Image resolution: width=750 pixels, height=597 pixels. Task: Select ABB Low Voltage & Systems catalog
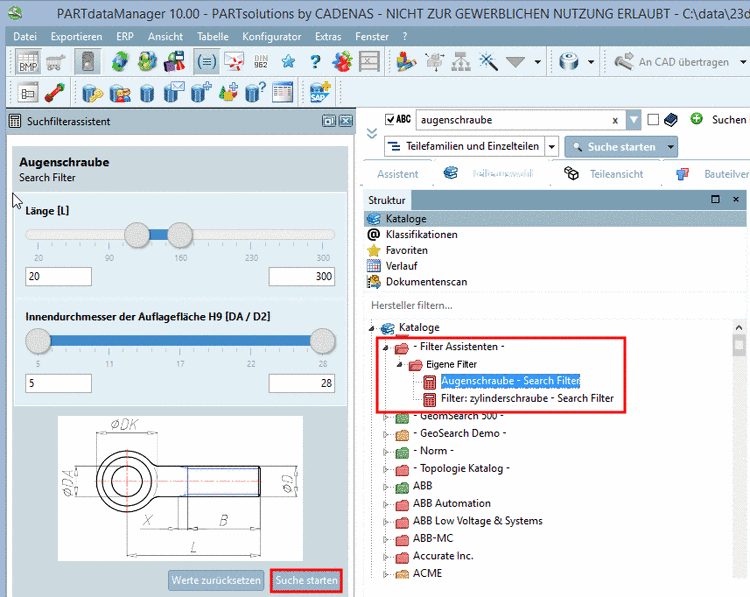coord(477,521)
